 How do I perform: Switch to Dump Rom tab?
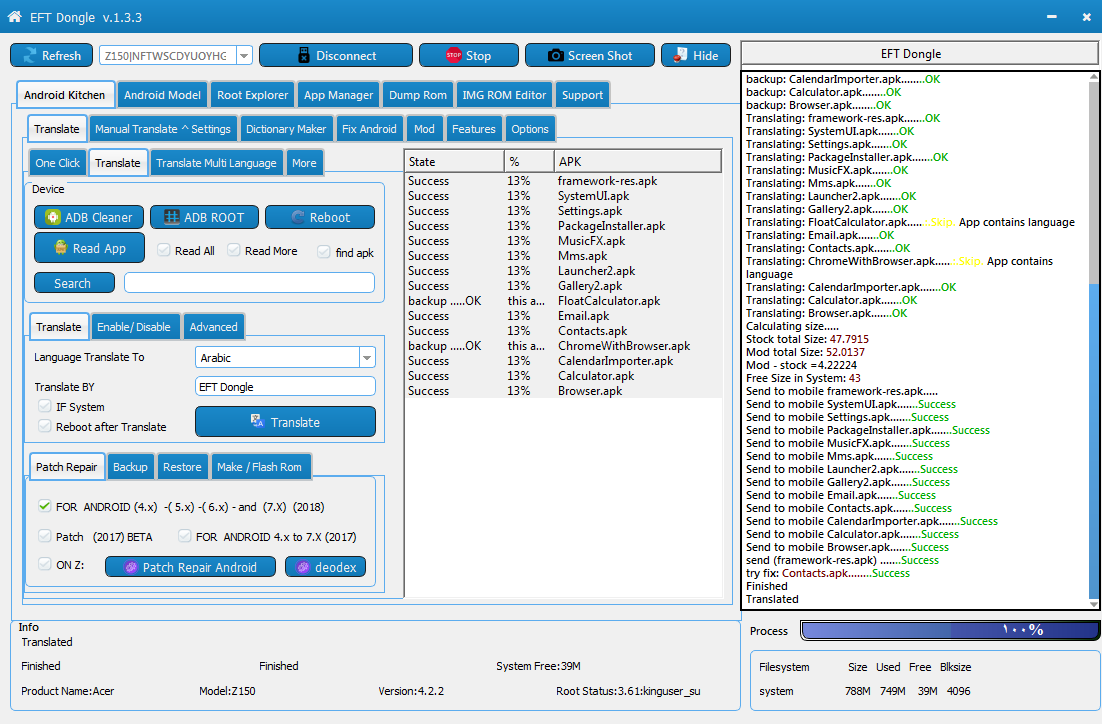(x=417, y=95)
